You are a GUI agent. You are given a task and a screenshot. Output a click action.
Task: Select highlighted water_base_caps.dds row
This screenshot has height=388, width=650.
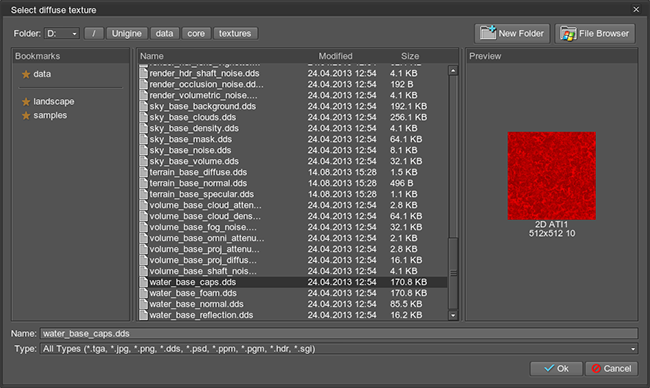pyautogui.click(x=293, y=282)
